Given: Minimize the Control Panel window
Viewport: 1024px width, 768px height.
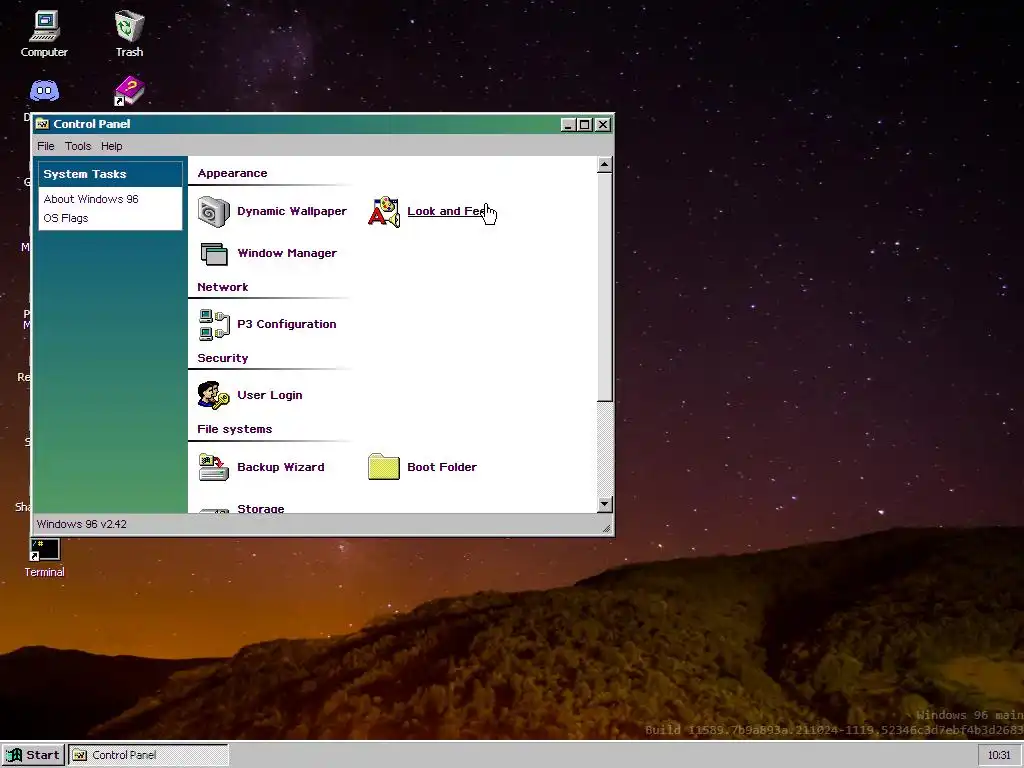Looking at the screenshot, I should tap(568, 124).
